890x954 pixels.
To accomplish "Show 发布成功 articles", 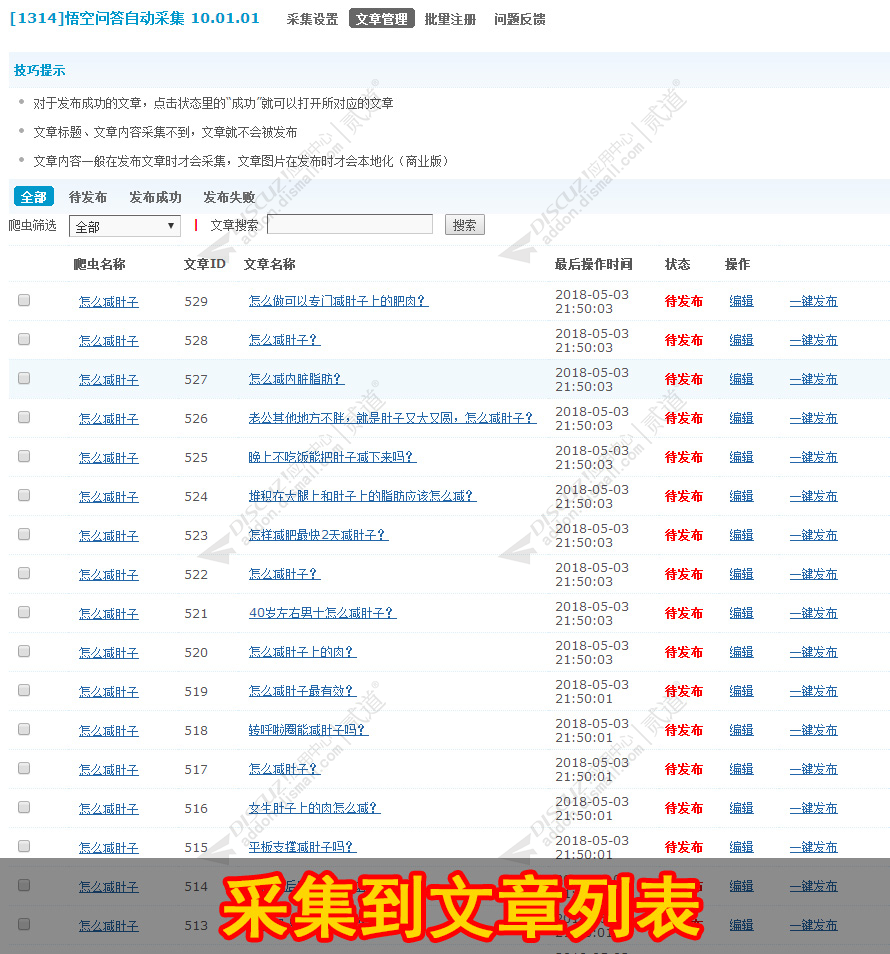I will tap(155, 197).
